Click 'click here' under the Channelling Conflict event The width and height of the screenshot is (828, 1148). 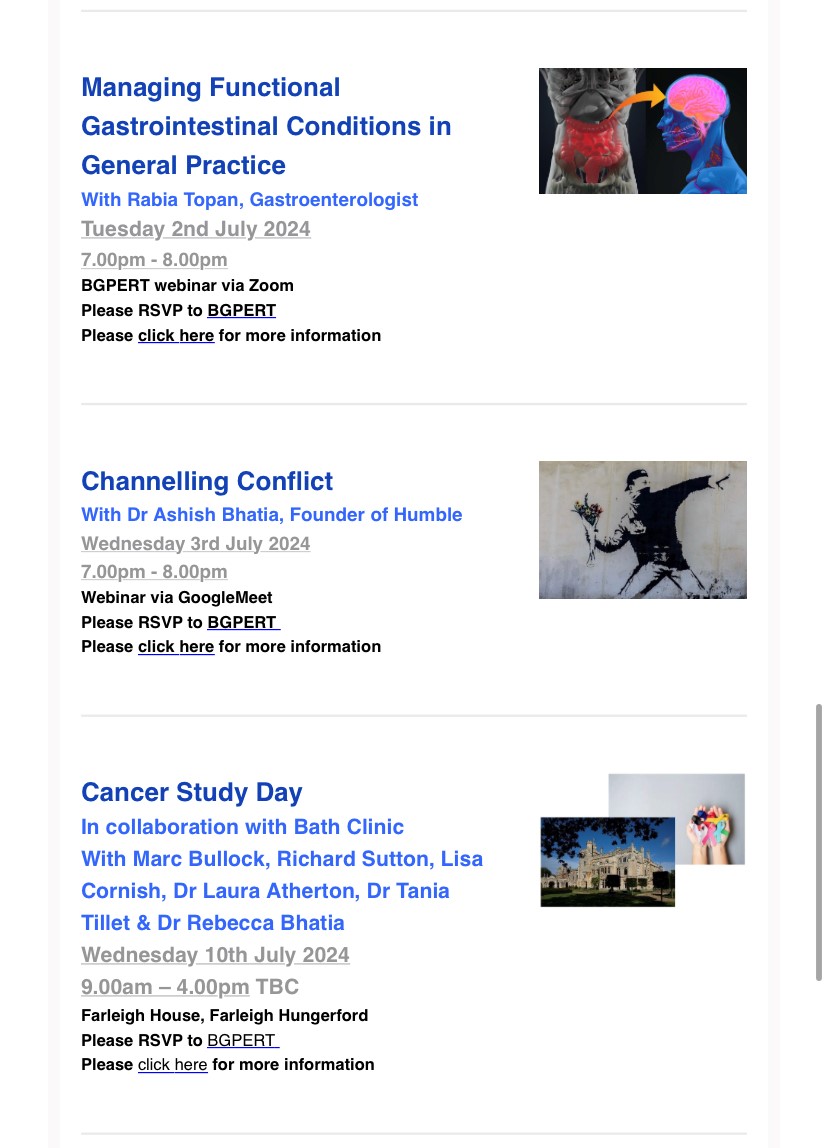(176, 646)
